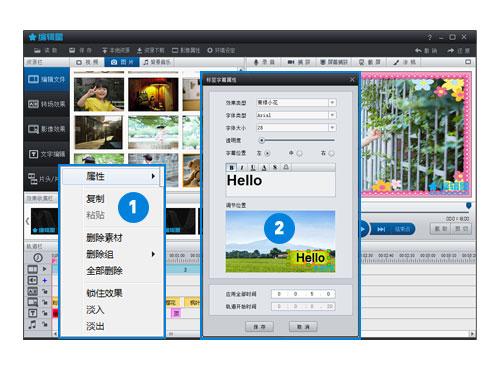
Task: Select the center subtitle position radio
Action: [x=299, y=154]
